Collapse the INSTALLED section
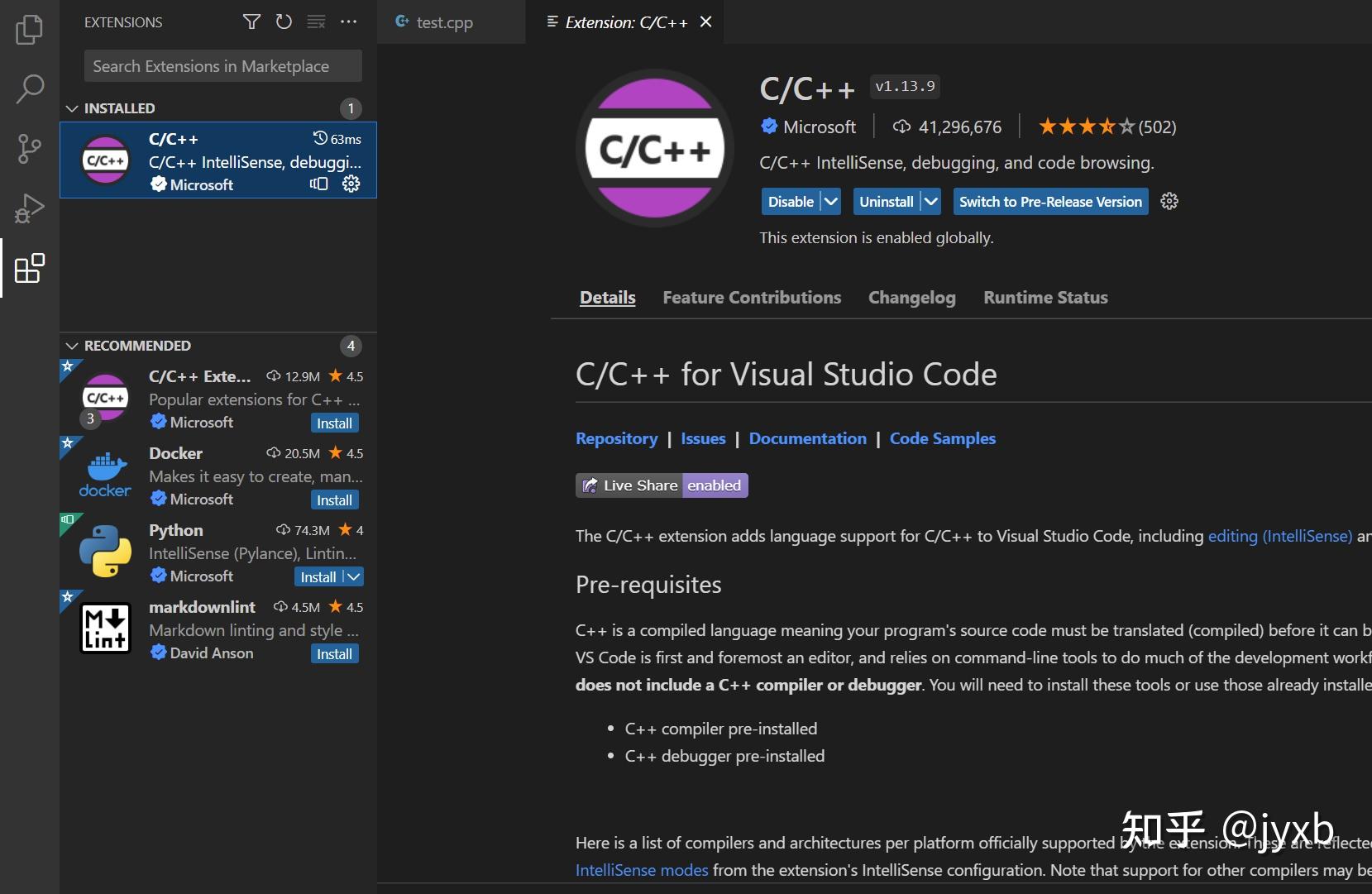The height and width of the screenshot is (894, 1372). (x=72, y=108)
